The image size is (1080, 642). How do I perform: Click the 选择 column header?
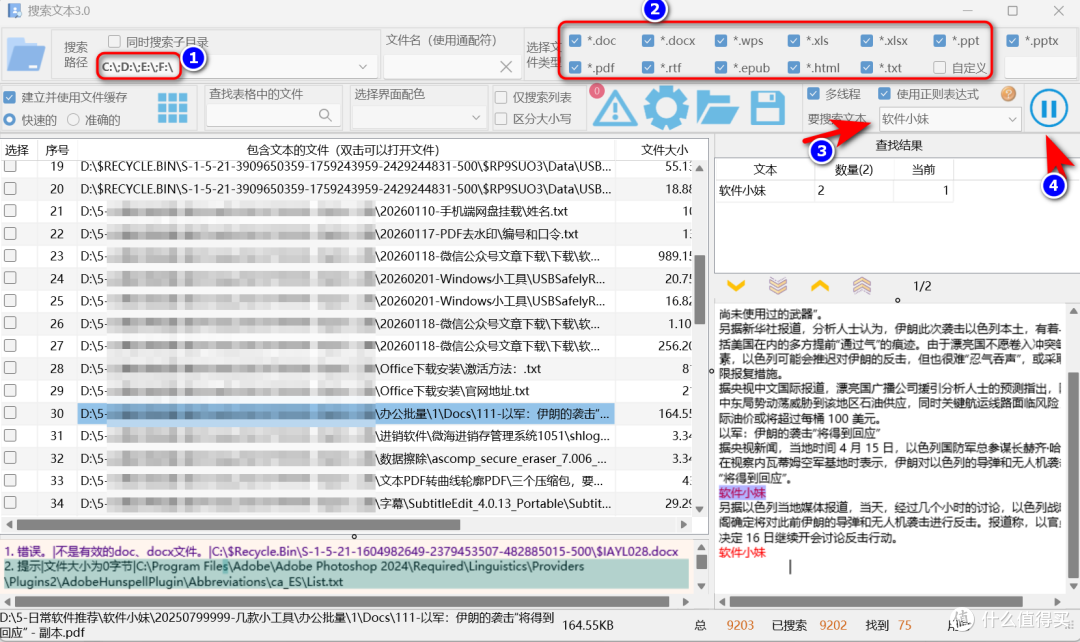pos(17,150)
